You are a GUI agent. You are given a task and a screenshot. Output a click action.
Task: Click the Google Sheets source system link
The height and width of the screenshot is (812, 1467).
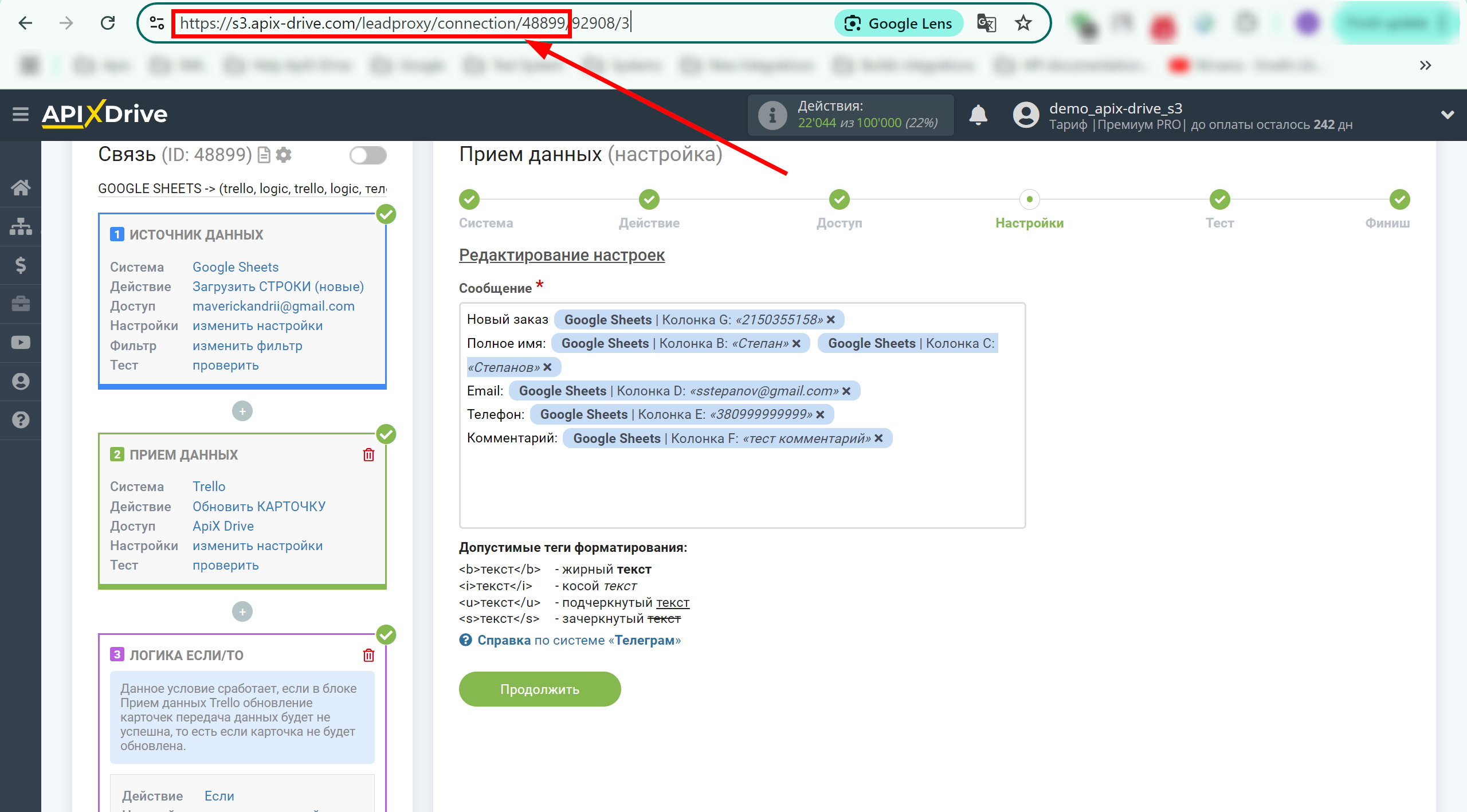click(236, 267)
